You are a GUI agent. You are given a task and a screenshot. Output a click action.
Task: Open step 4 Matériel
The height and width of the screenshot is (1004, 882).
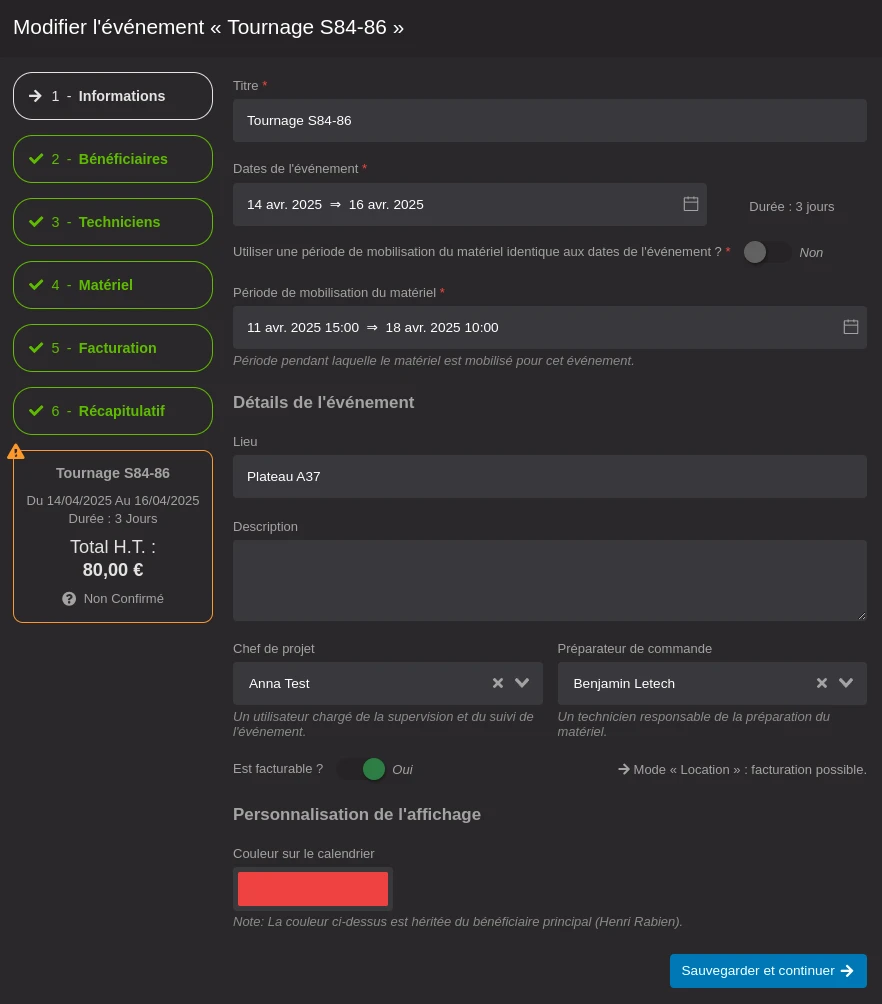pos(113,285)
